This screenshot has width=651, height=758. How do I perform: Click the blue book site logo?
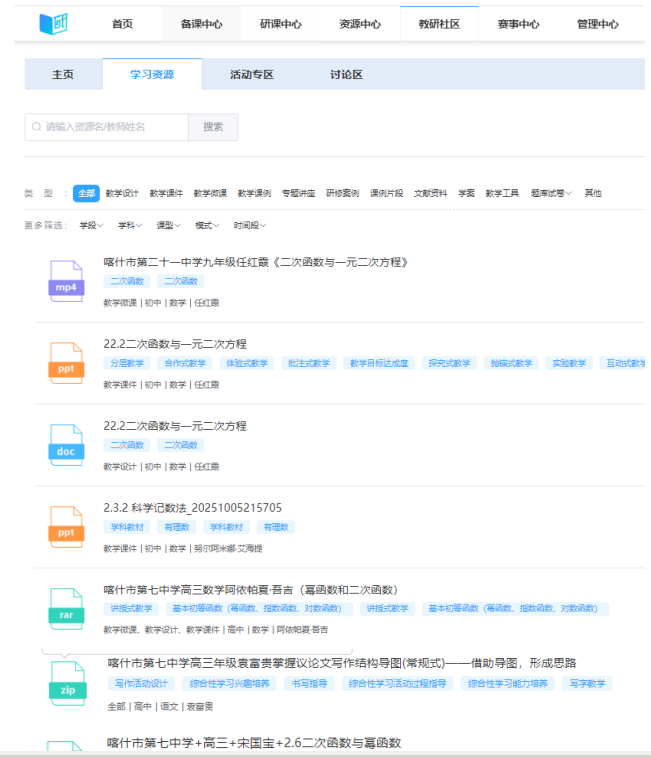click(x=53, y=23)
